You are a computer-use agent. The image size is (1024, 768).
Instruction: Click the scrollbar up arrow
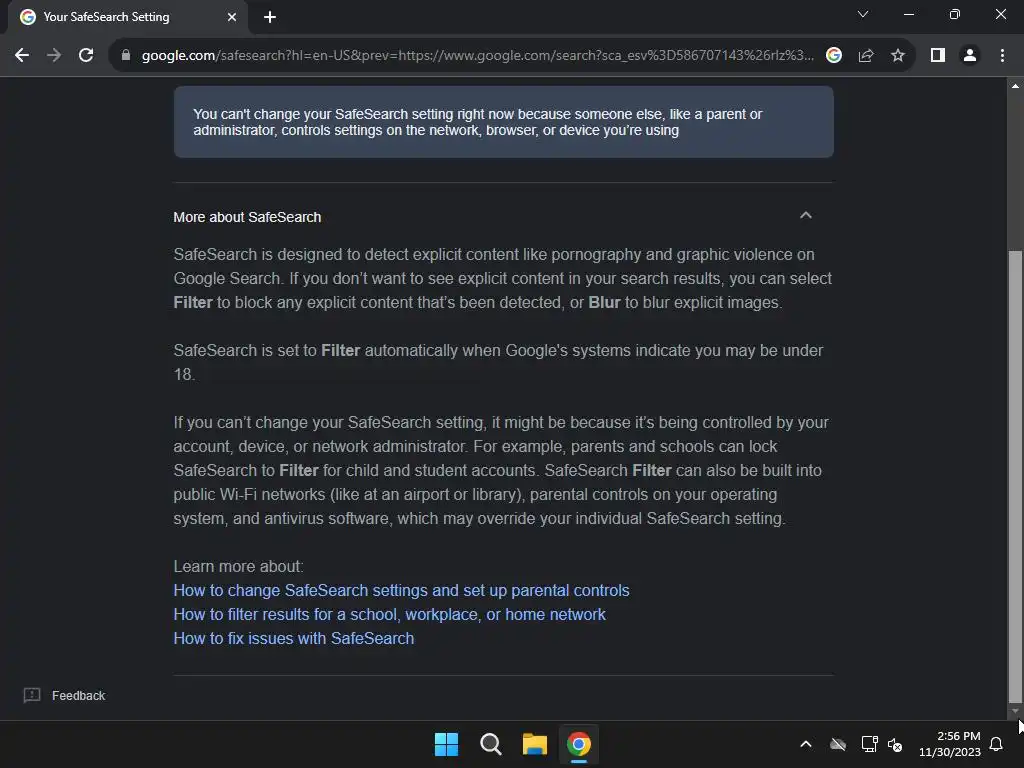pyautogui.click(x=1015, y=86)
